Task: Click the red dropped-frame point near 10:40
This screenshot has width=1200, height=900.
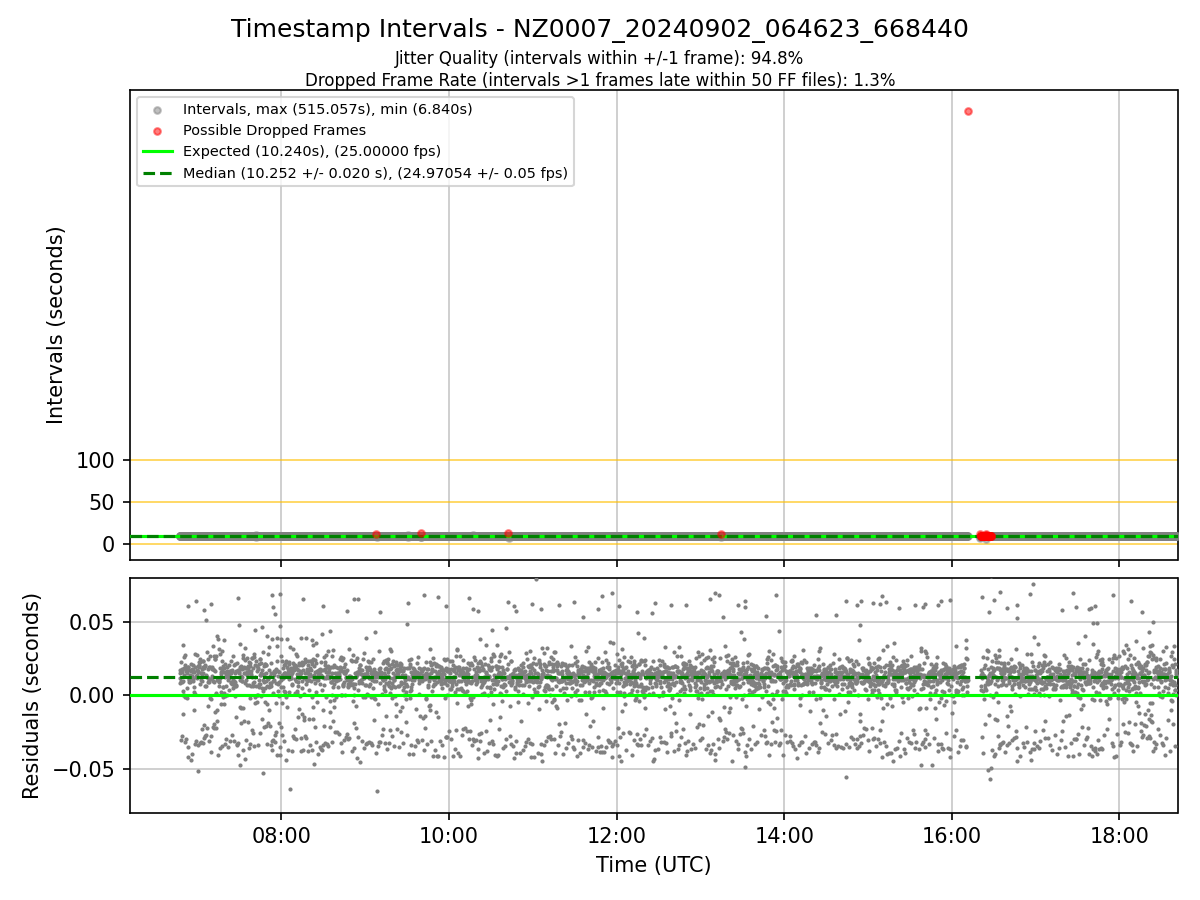Action: [508, 534]
